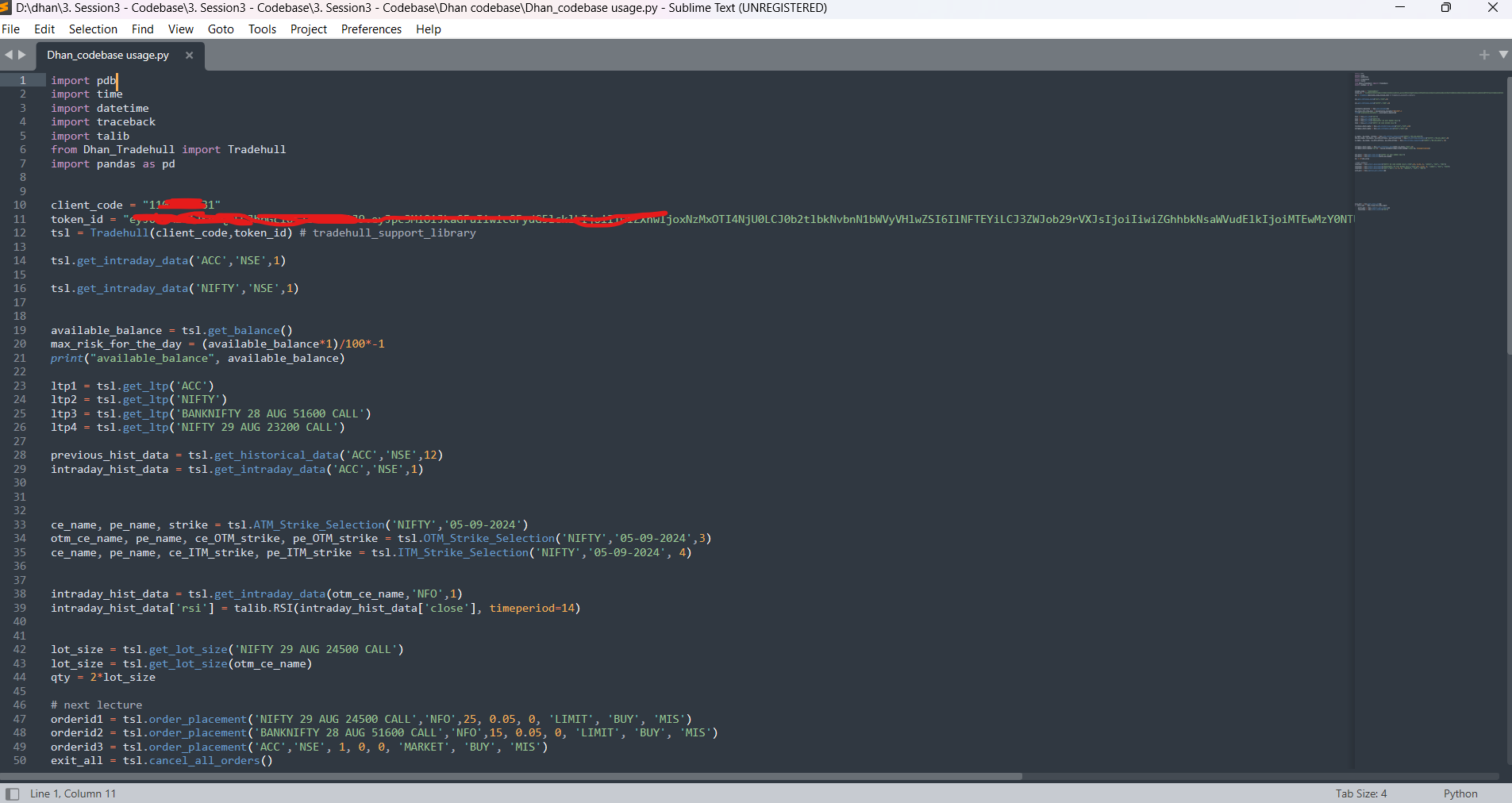The image size is (1512, 803).
Task: Open the Find menu
Action: pos(143,29)
